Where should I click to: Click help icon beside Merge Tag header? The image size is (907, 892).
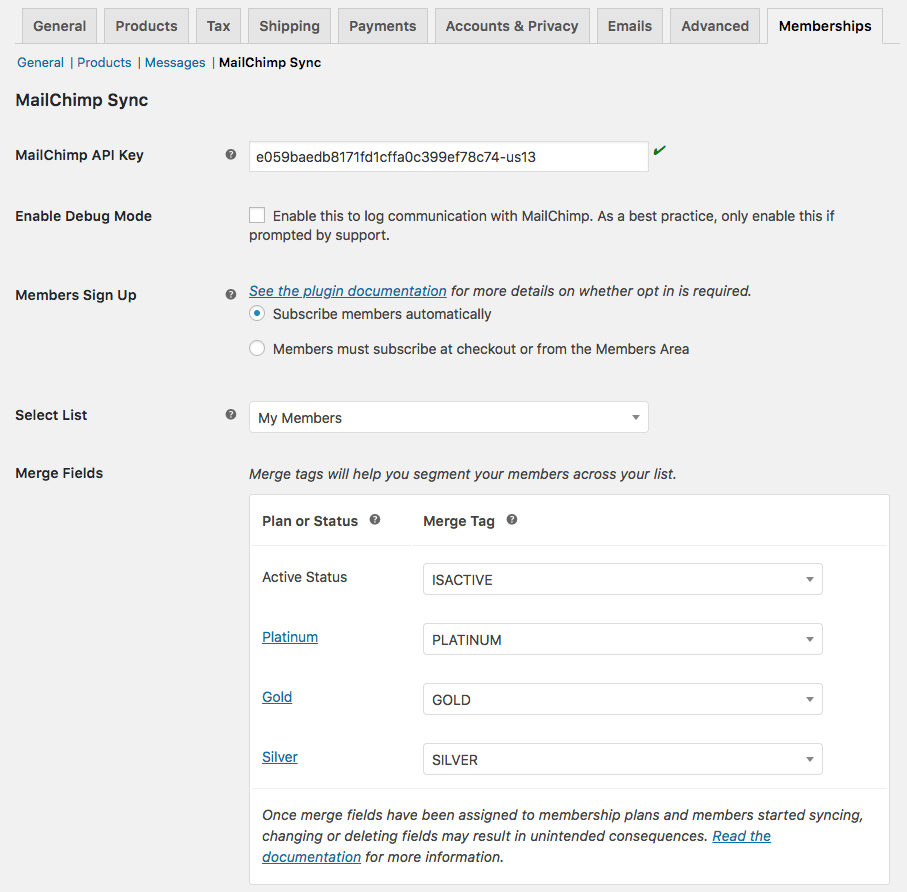tap(512, 519)
